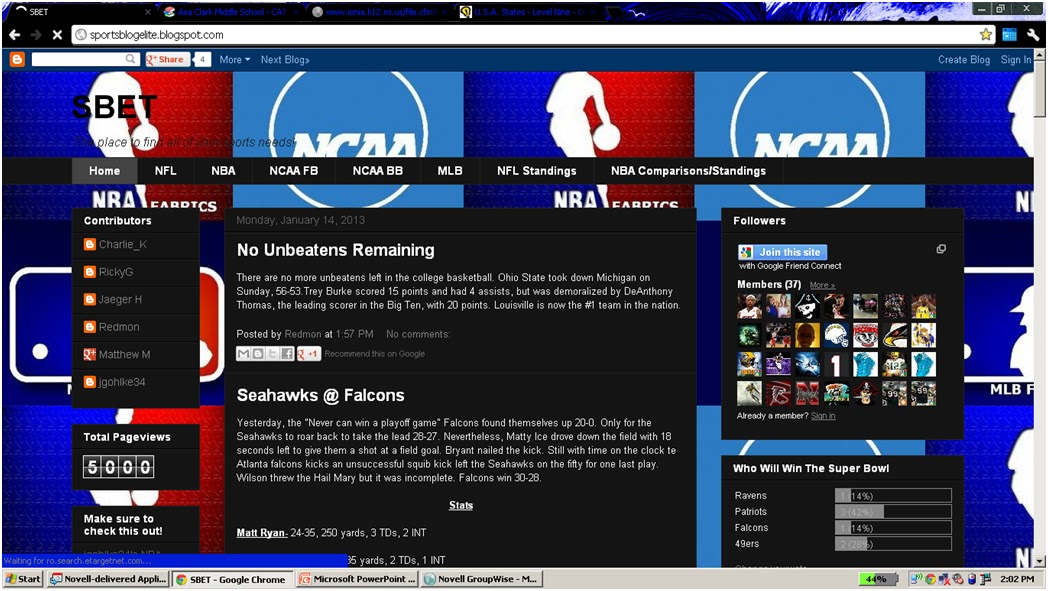The height and width of the screenshot is (591, 1048).
Task: Open contributor Matthew M profile
Action: 124,354
